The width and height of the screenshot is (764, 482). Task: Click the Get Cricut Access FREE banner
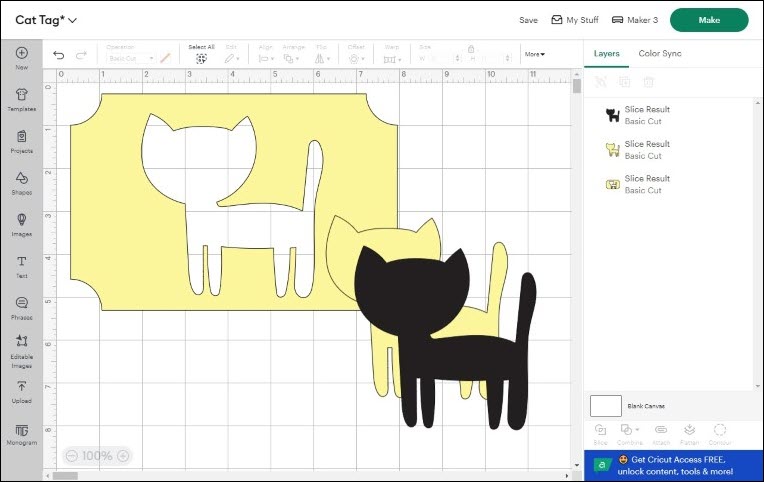674,465
